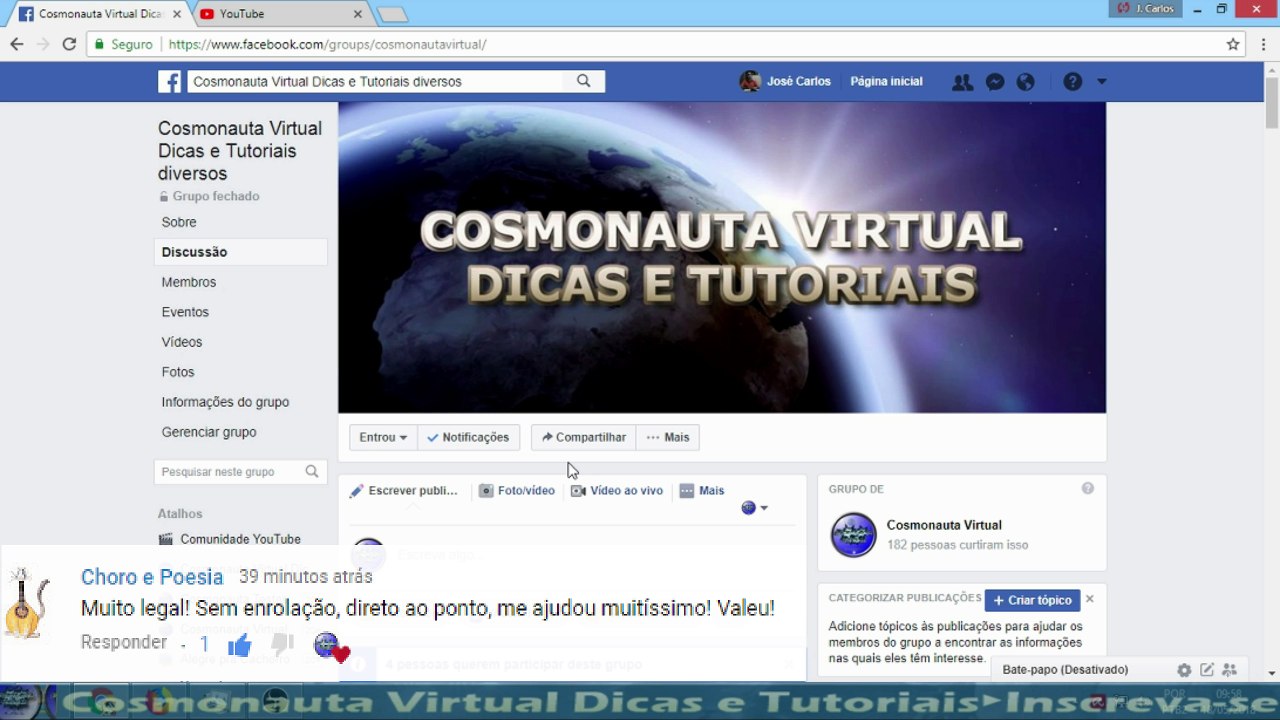Click the magnifier search button in Facebook header
The height and width of the screenshot is (720, 1280).
(x=584, y=81)
